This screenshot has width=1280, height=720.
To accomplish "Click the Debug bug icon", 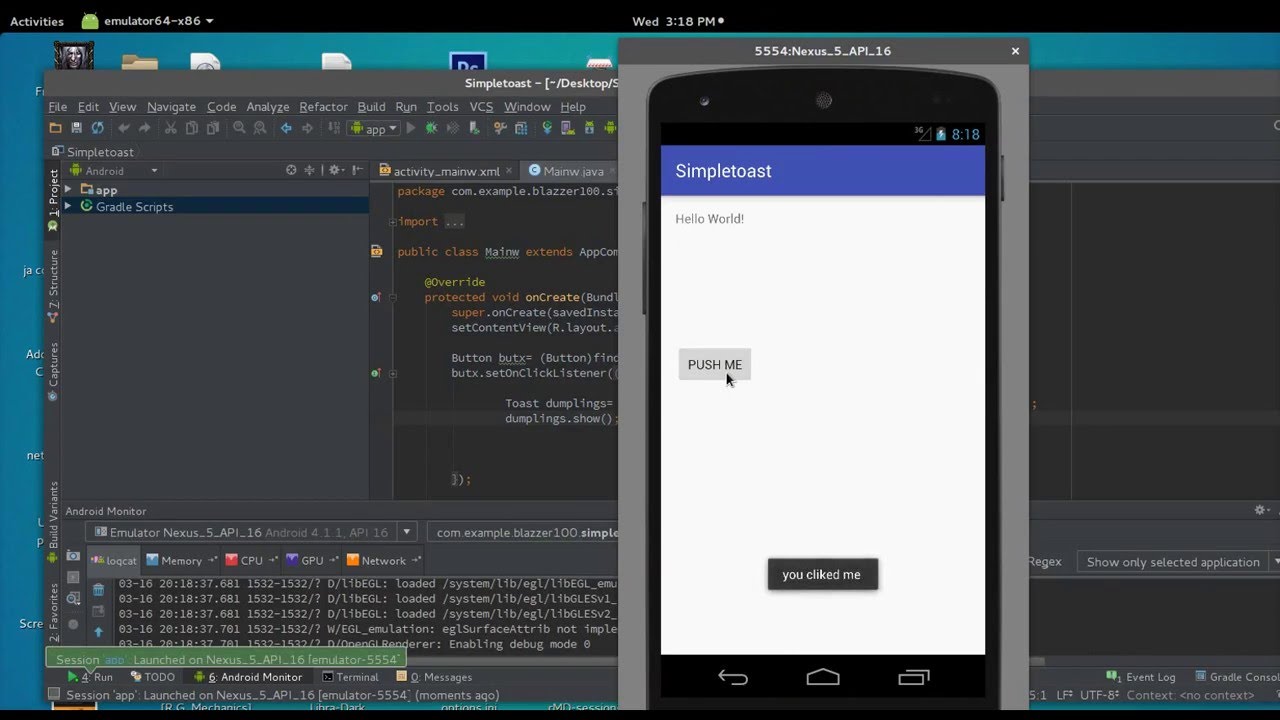I will (x=431, y=128).
